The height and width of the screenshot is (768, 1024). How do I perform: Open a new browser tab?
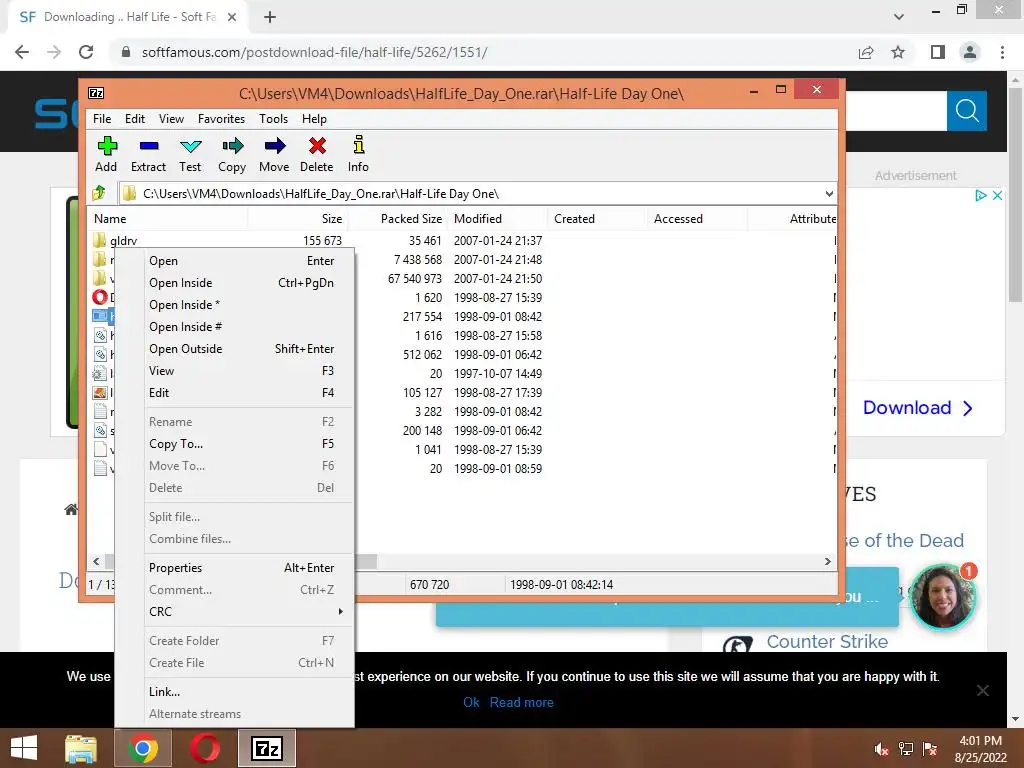pyautogui.click(x=270, y=17)
